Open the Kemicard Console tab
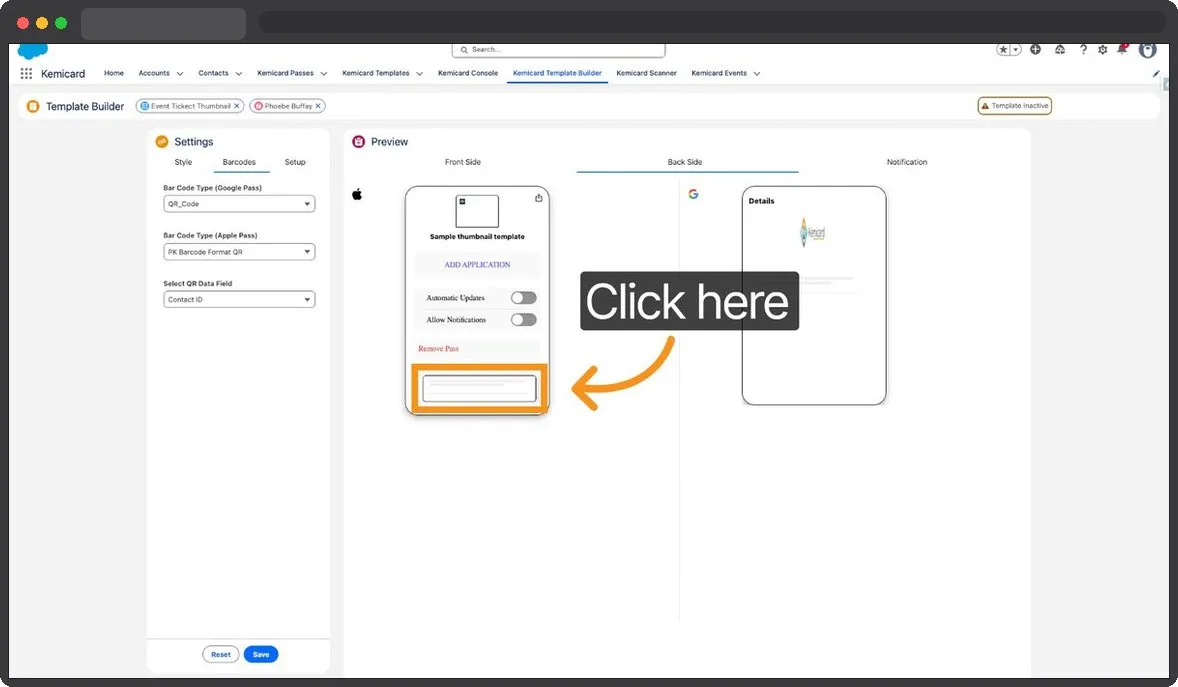The image size is (1178, 687). pos(468,73)
